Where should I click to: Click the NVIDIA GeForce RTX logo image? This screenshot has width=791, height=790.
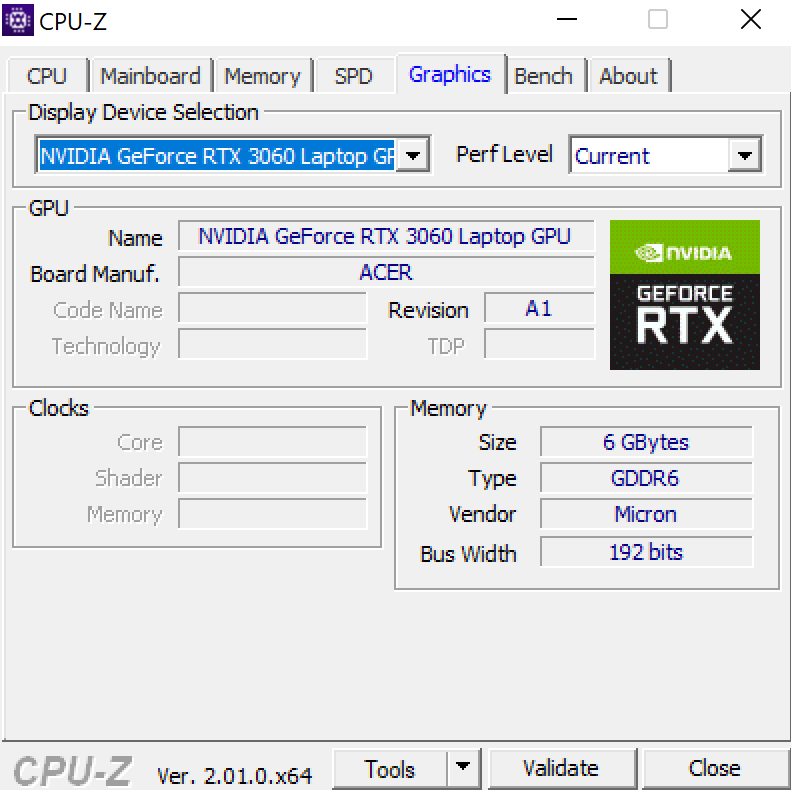tap(684, 295)
